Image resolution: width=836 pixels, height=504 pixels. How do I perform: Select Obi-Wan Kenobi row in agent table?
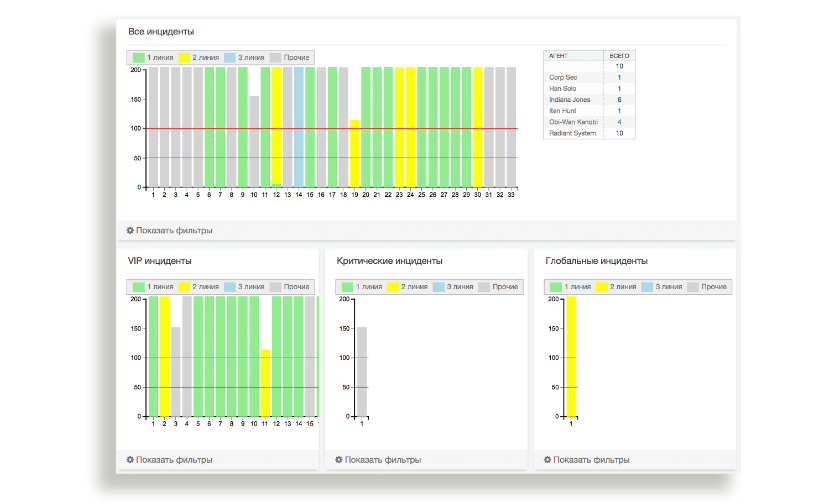572,121
